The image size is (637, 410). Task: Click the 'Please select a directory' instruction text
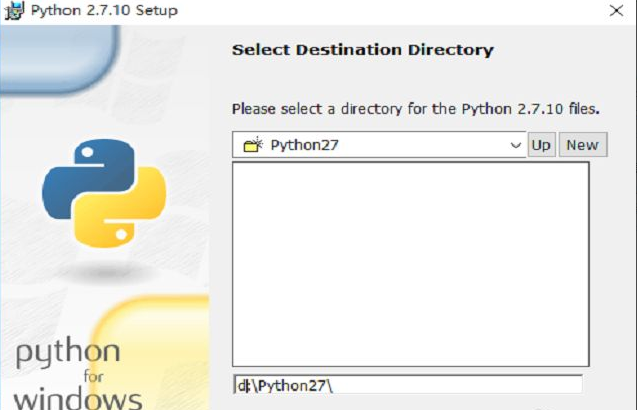415,108
